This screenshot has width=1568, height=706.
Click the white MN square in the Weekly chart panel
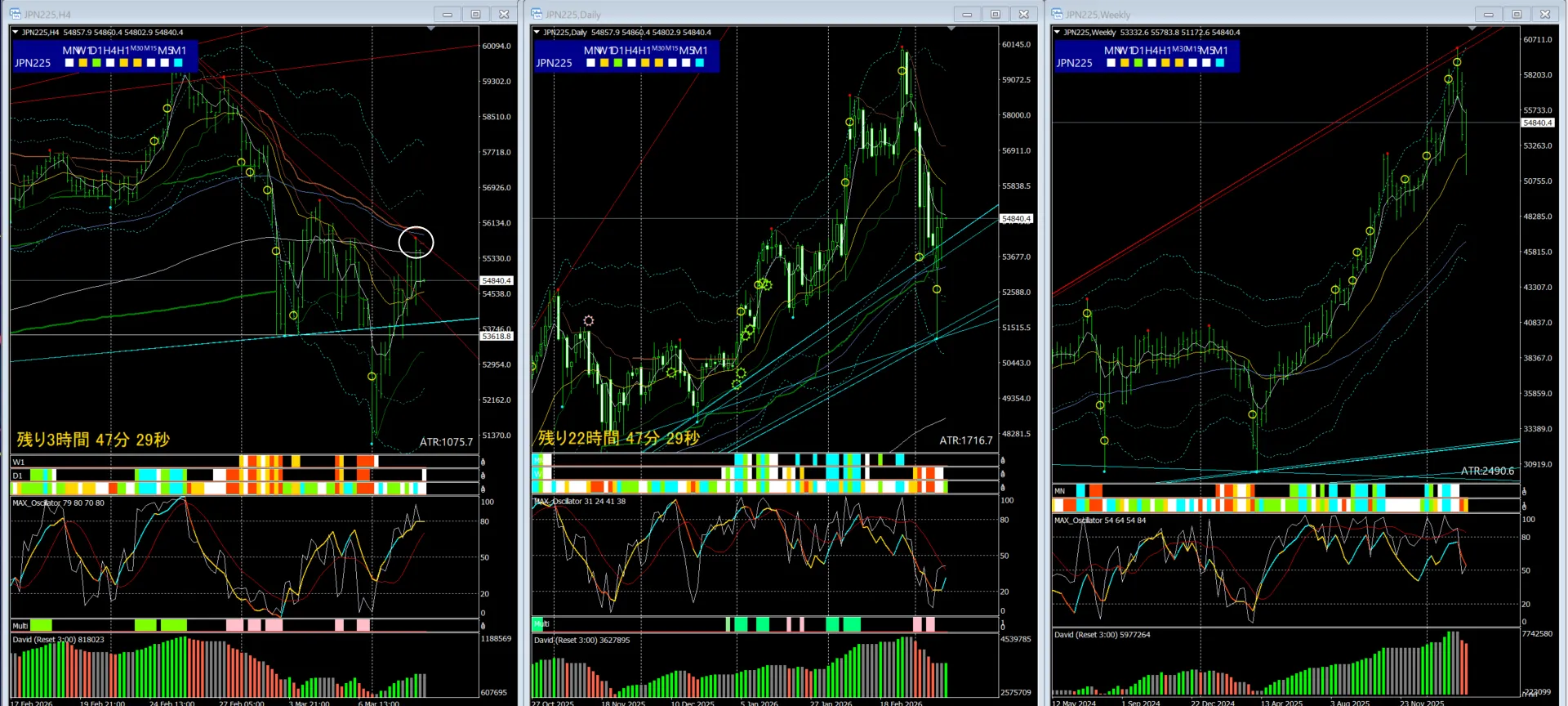(x=1111, y=63)
